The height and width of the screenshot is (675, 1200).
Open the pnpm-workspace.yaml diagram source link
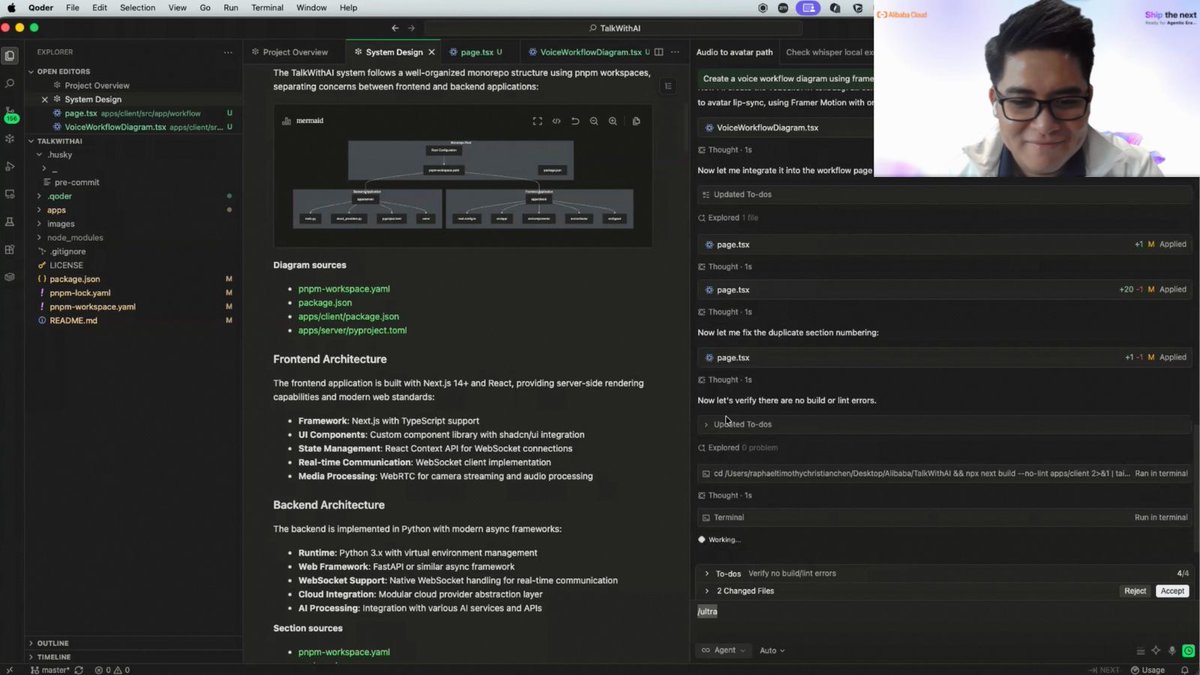pyautogui.click(x=344, y=289)
